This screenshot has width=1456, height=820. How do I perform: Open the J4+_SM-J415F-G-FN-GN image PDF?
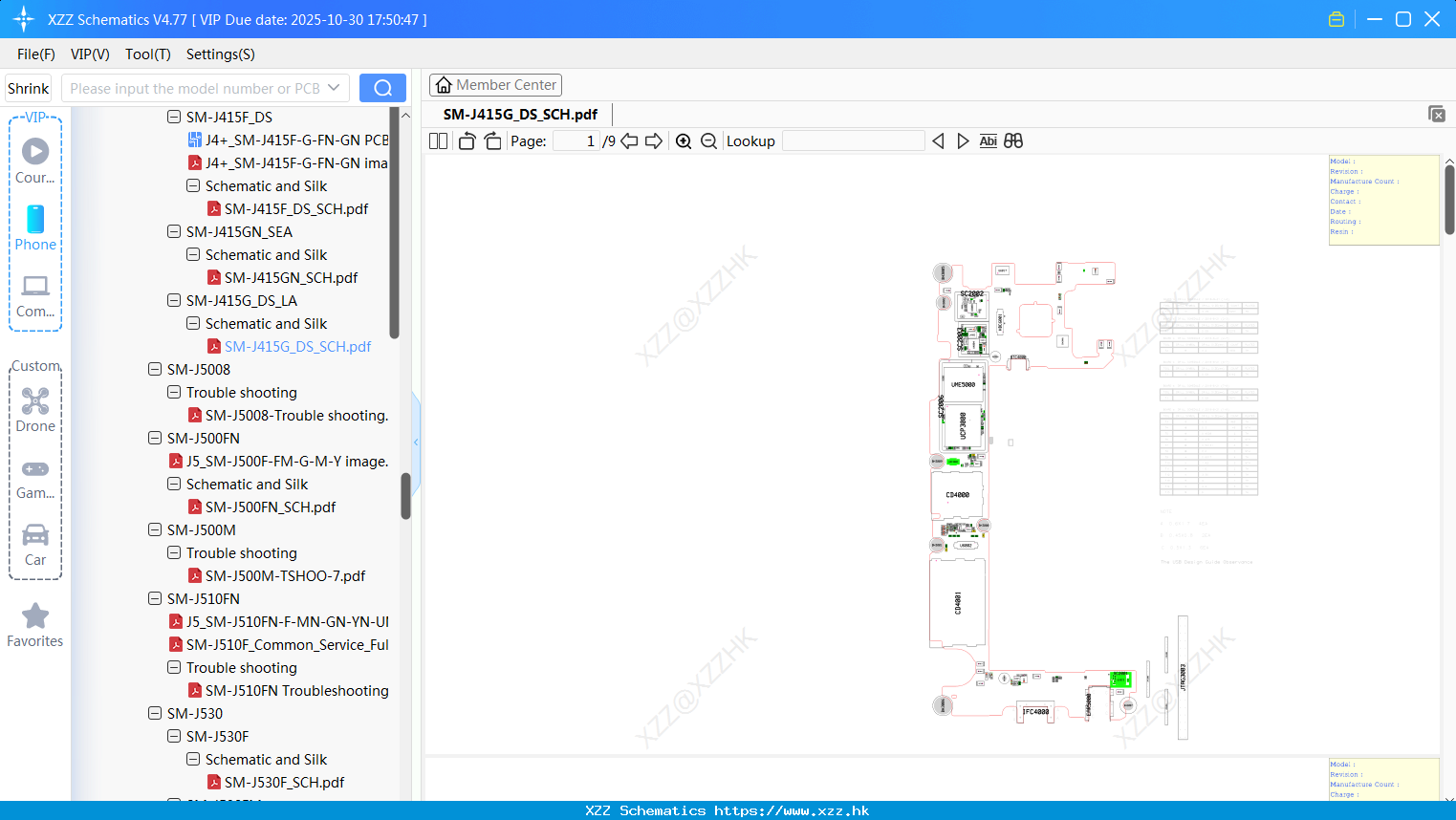coord(288,162)
